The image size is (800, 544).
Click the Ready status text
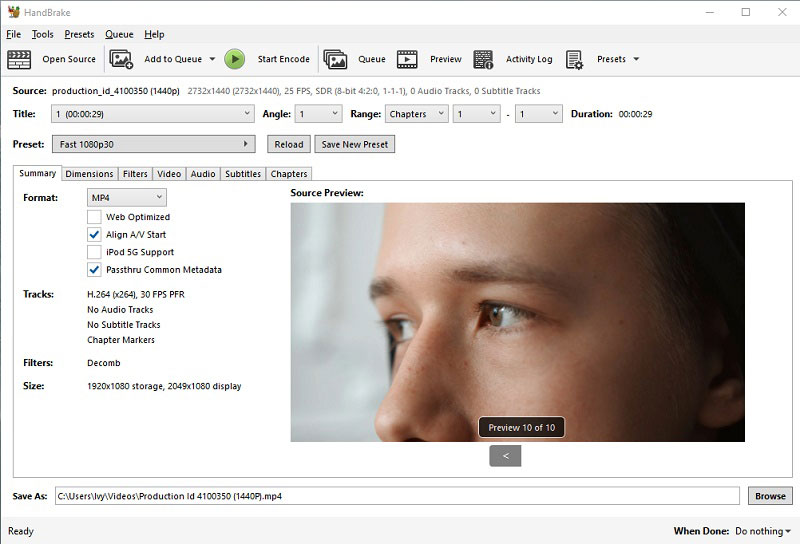pyautogui.click(x=20, y=531)
